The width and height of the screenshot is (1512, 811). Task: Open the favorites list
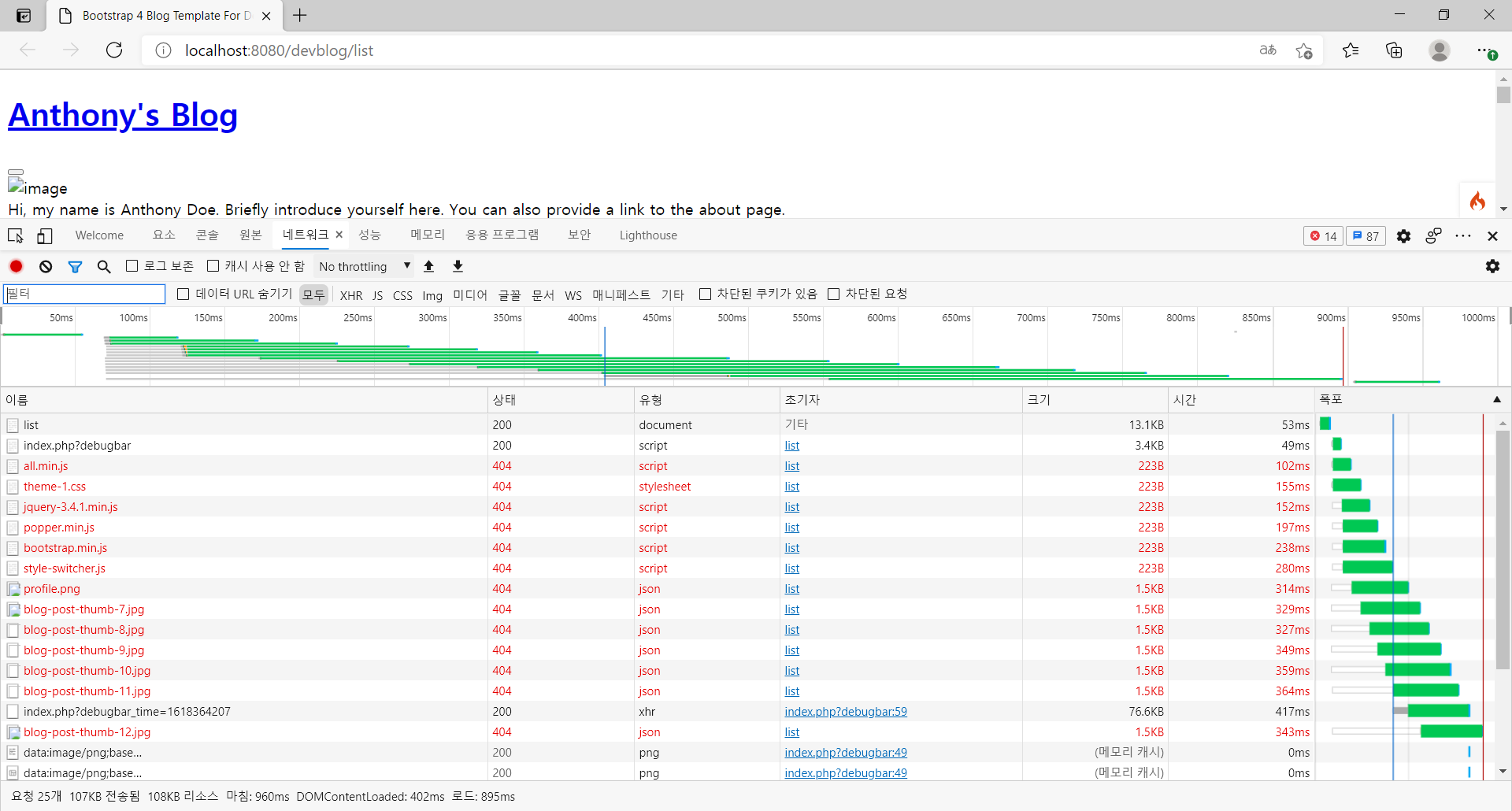1351,50
